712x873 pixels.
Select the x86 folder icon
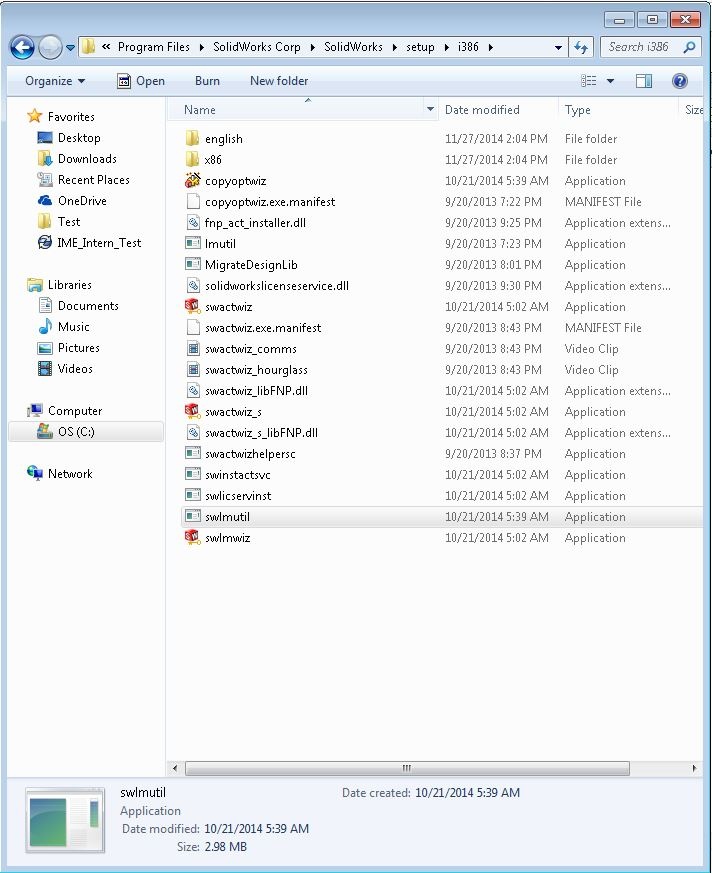pyautogui.click(x=193, y=160)
